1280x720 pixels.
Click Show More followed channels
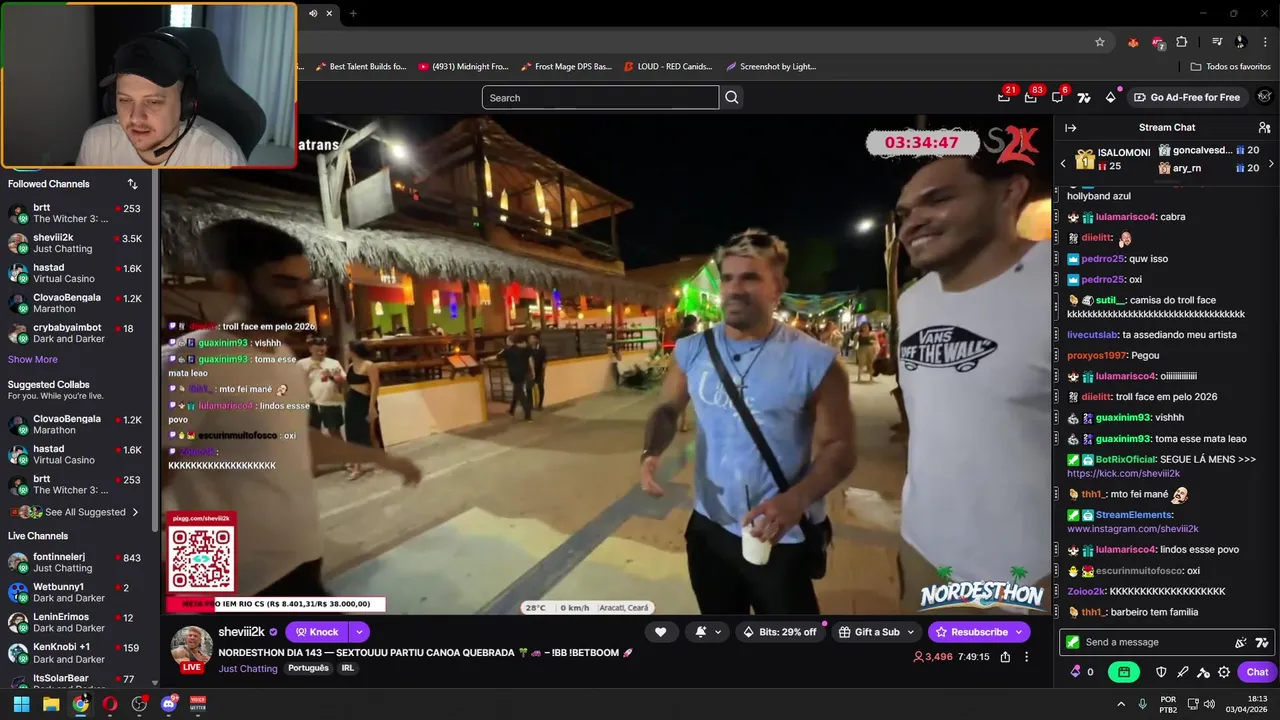click(33, 359)
